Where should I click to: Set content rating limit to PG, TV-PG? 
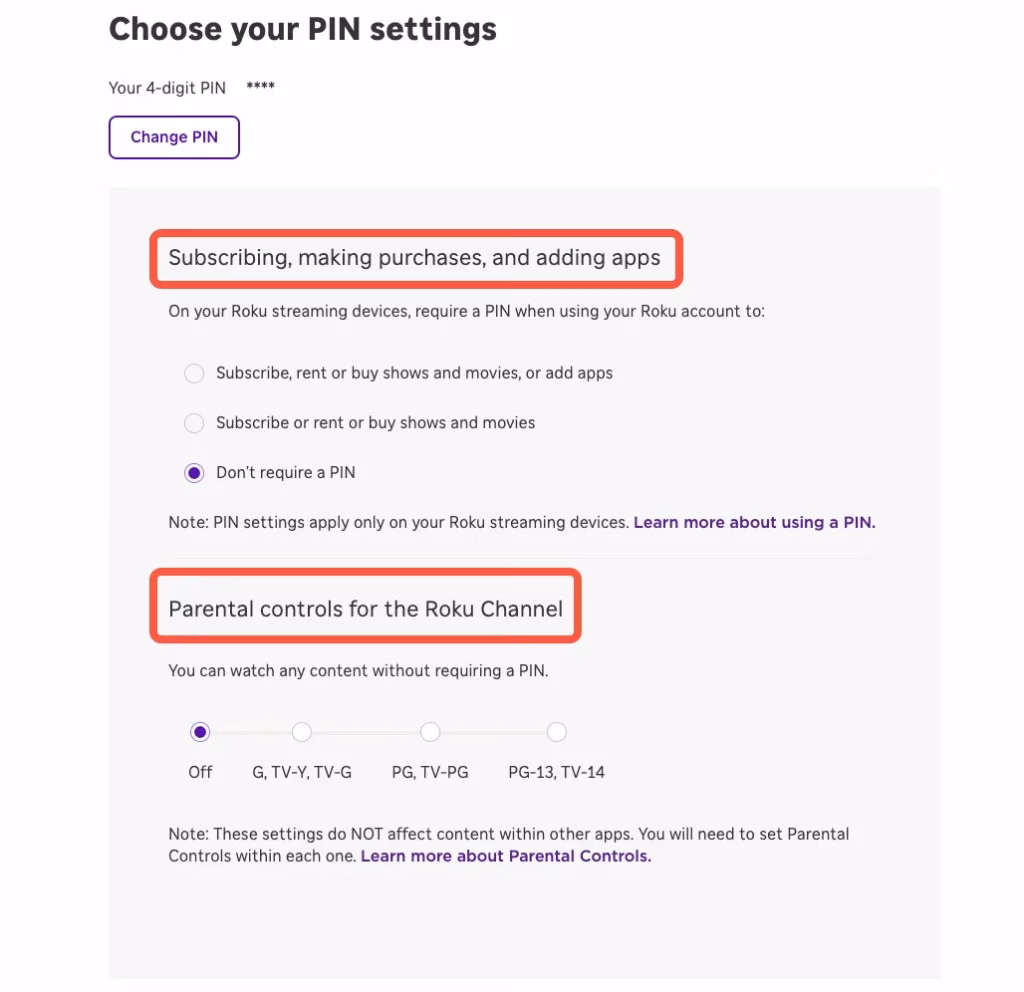click(x=430, y=732)
